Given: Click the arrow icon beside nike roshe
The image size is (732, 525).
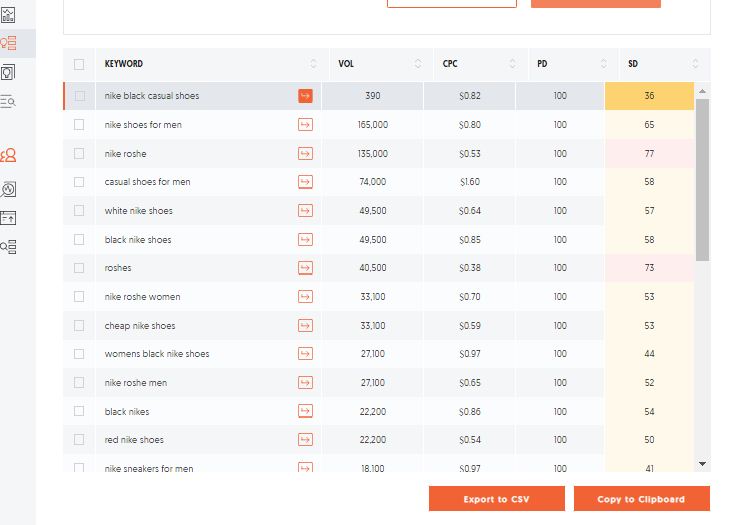Looking at the screenshot, I should 305,154.
